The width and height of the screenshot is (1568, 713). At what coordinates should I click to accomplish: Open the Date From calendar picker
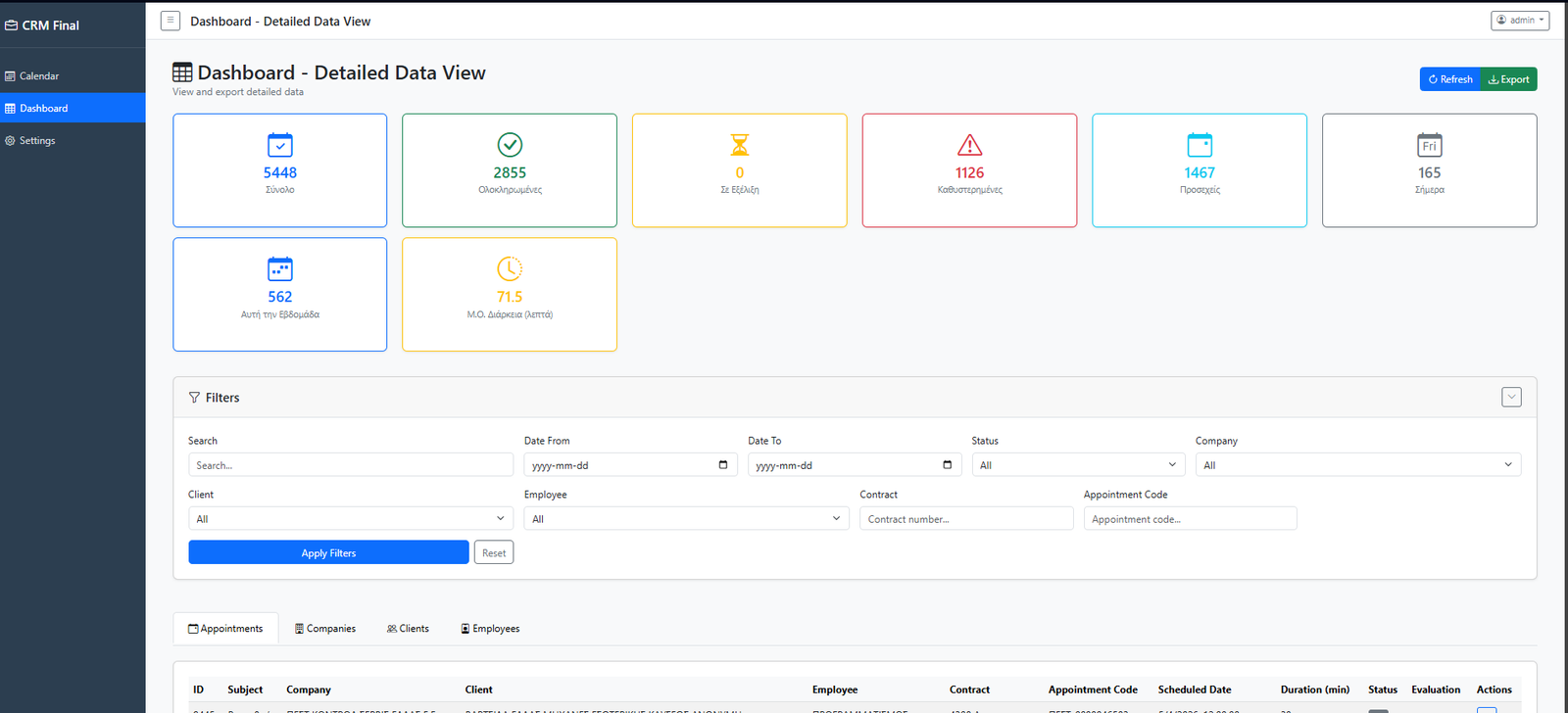click(723, 465)
